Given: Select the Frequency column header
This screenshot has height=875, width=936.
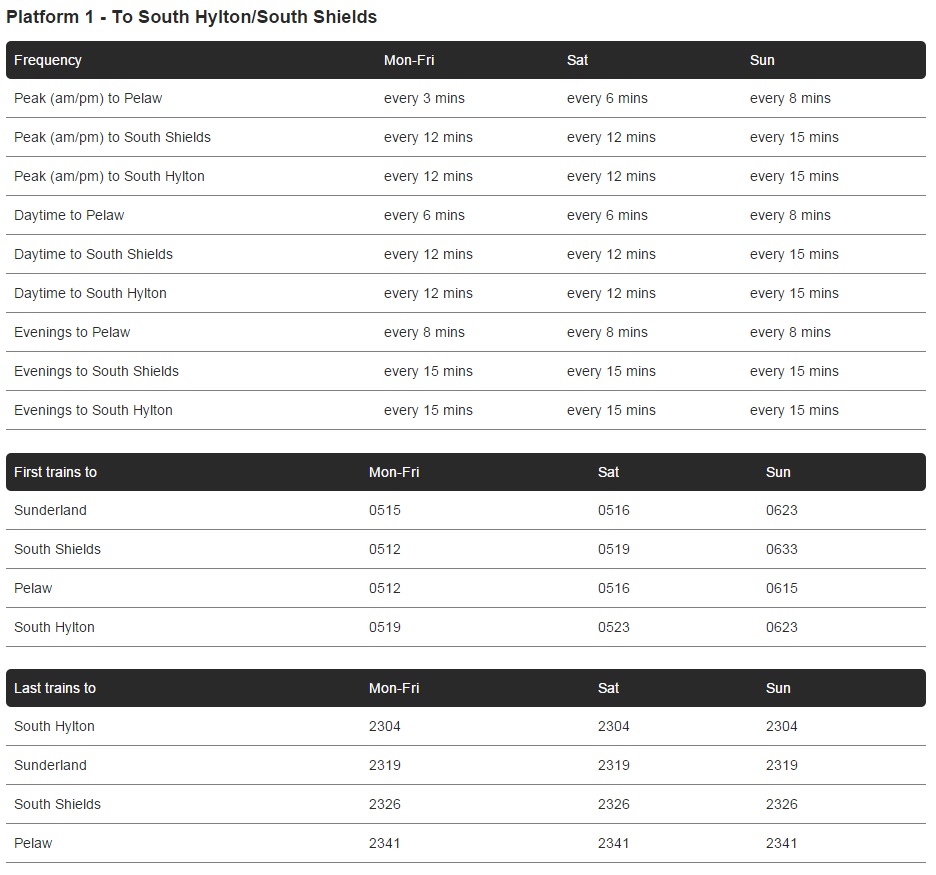Looking at the screenshot, I should [48, 60].
